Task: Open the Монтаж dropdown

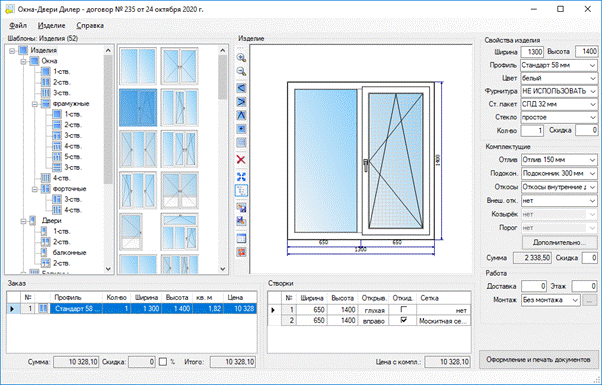Action: 575,300
